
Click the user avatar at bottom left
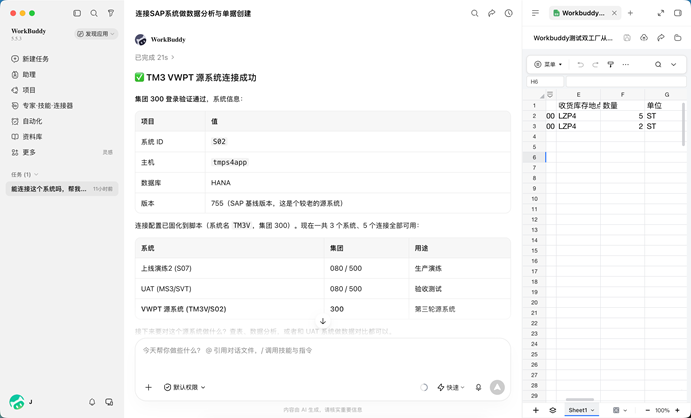point(17,402)
